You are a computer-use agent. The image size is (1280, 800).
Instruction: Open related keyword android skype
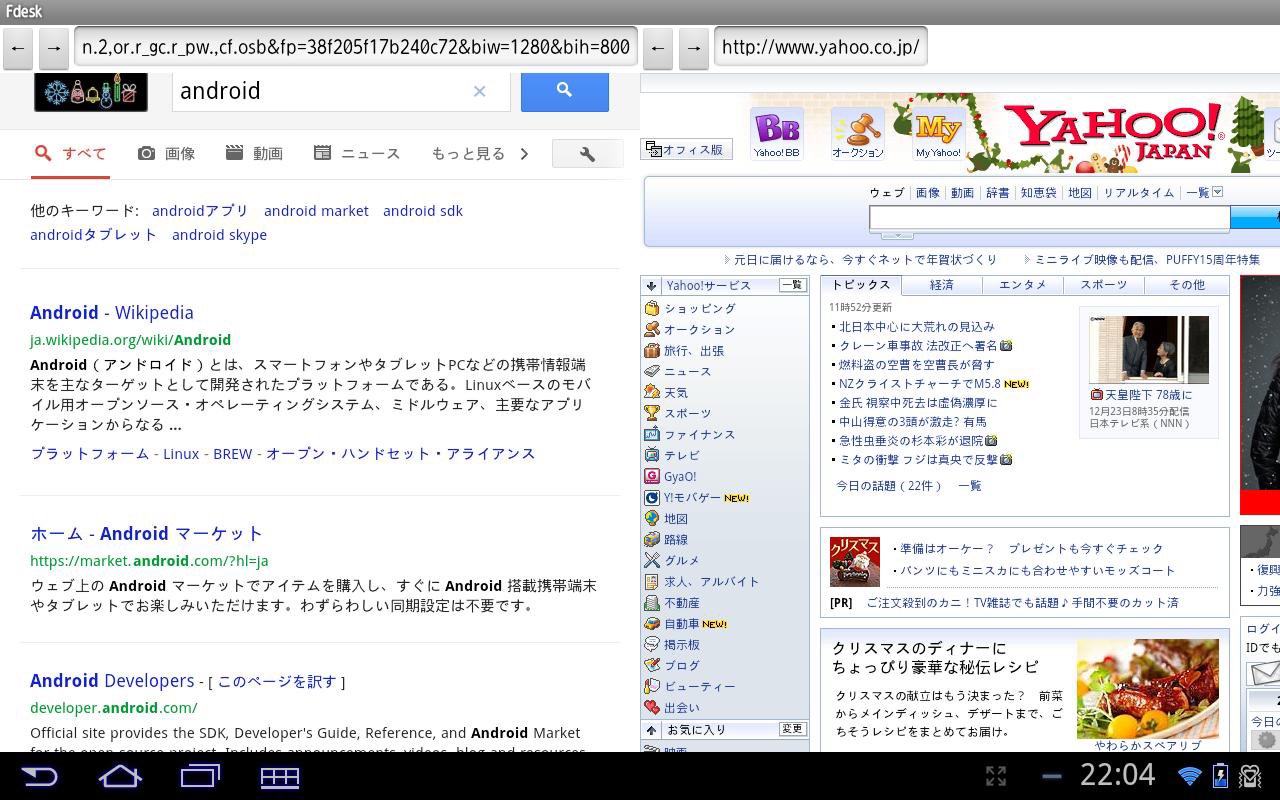point(219,235)
